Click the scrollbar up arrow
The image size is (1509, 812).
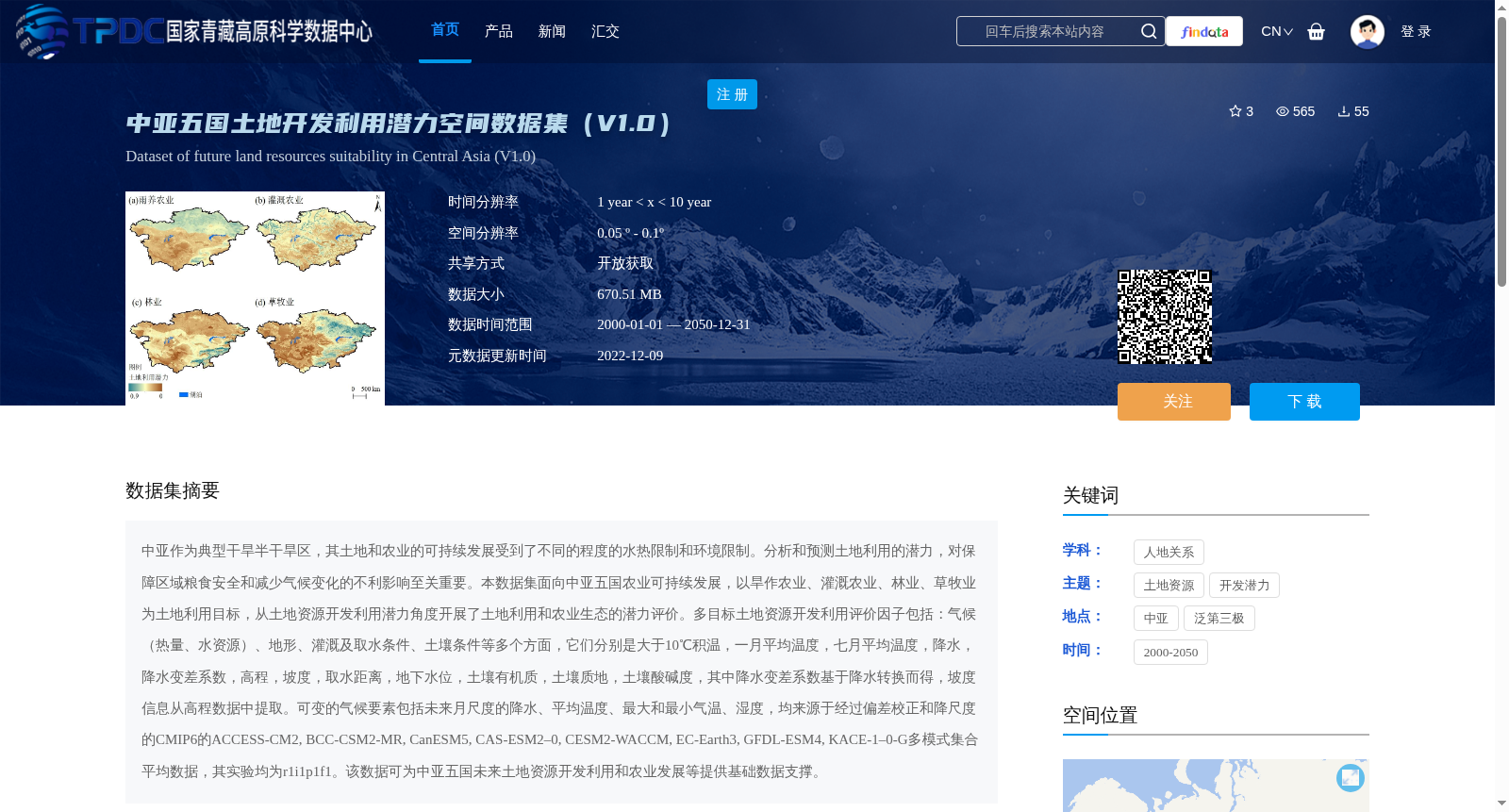coord(1501,8)
